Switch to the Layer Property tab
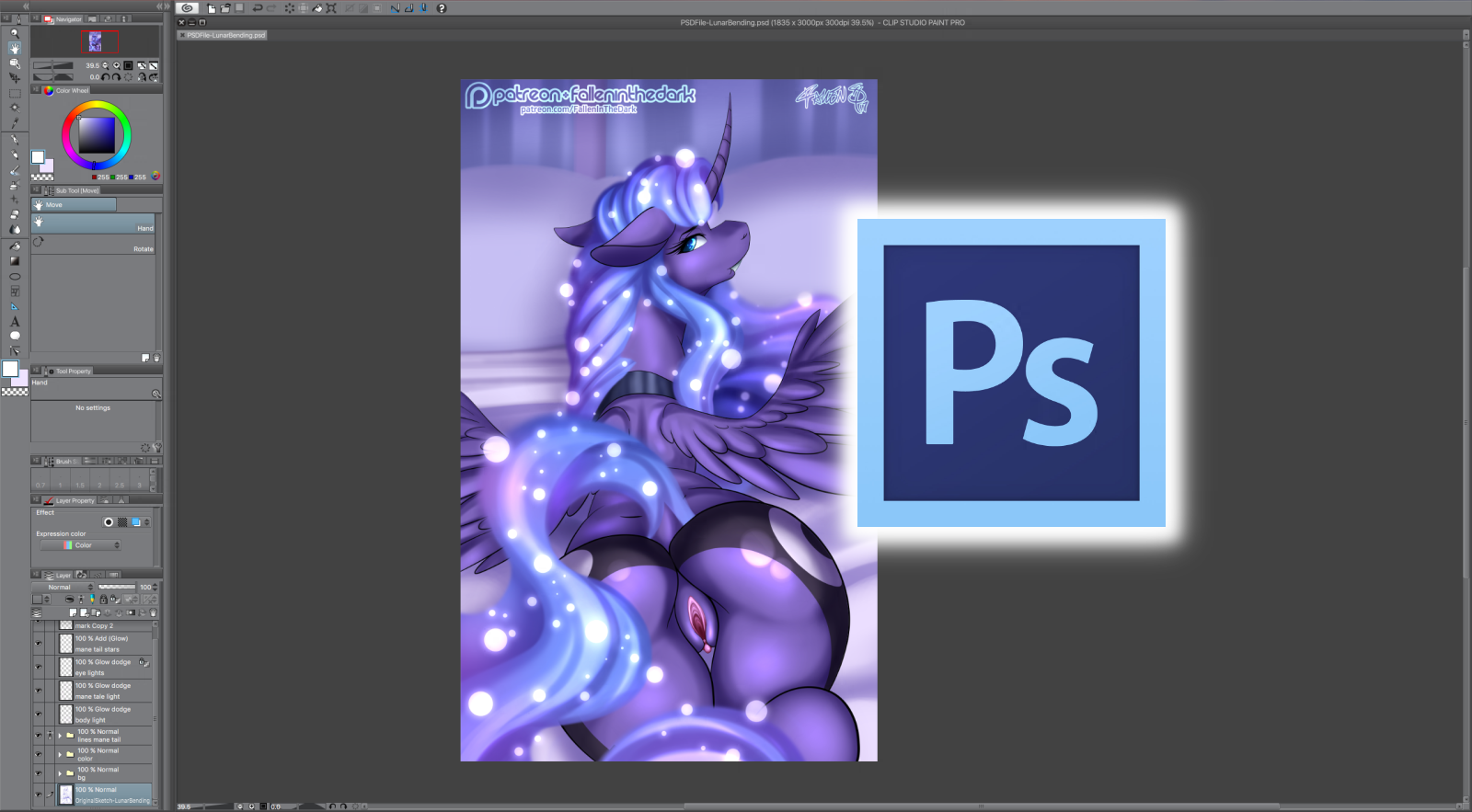 tap(69, 500)
